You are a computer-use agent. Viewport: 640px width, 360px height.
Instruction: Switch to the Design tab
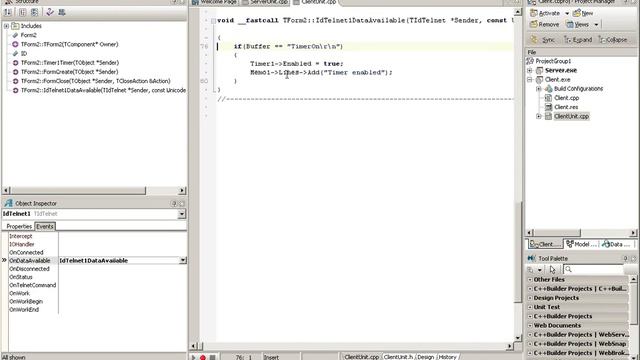click(x=425, y=357)
